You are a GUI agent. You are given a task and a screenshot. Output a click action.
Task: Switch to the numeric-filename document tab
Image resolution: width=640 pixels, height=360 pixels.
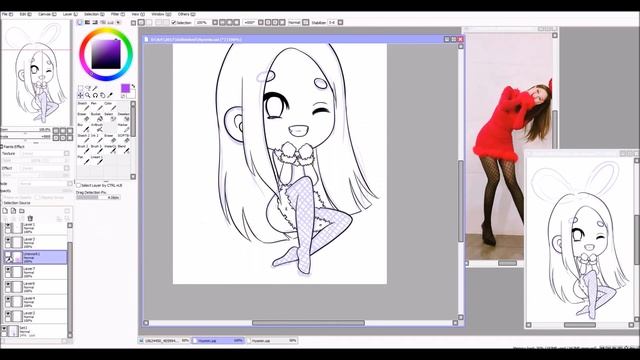164,340
